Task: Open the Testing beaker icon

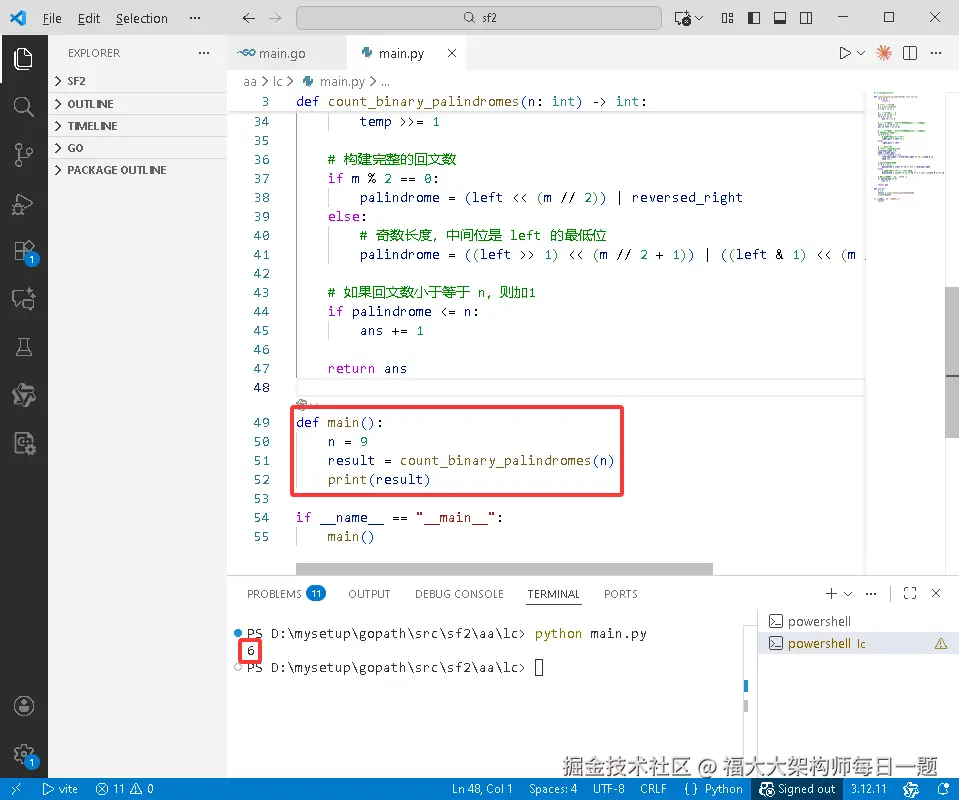Action: [23, 347]
